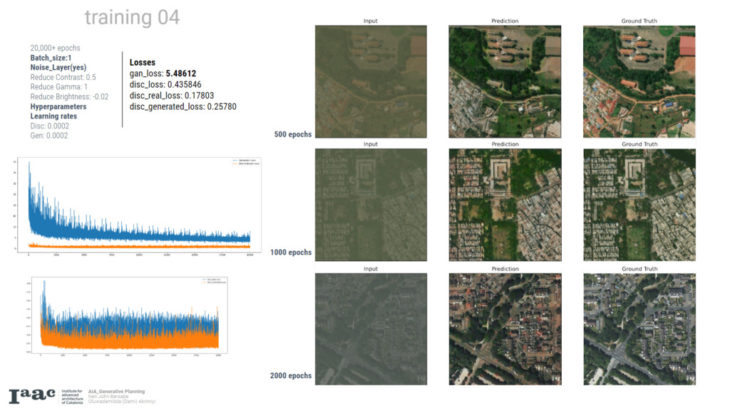Click the 500 epochs Ground Truth image
The width and height of the screenshot is (730, 411).
[637, 80]
